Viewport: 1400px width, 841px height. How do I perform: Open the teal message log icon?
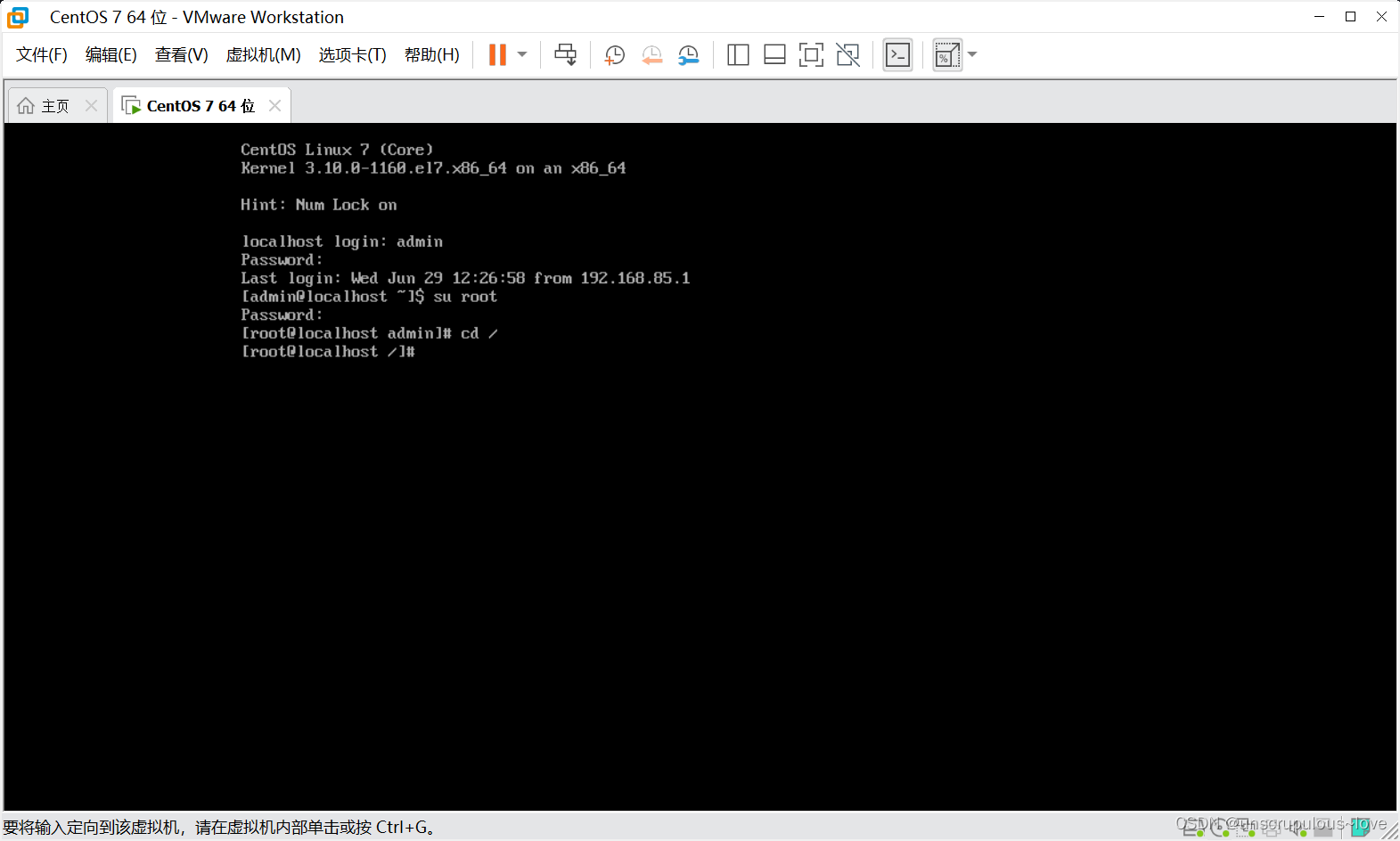1361,827
